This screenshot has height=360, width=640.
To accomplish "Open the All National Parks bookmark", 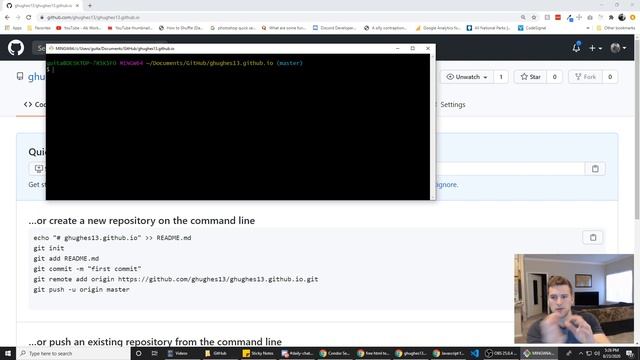I will coord(488,28).
